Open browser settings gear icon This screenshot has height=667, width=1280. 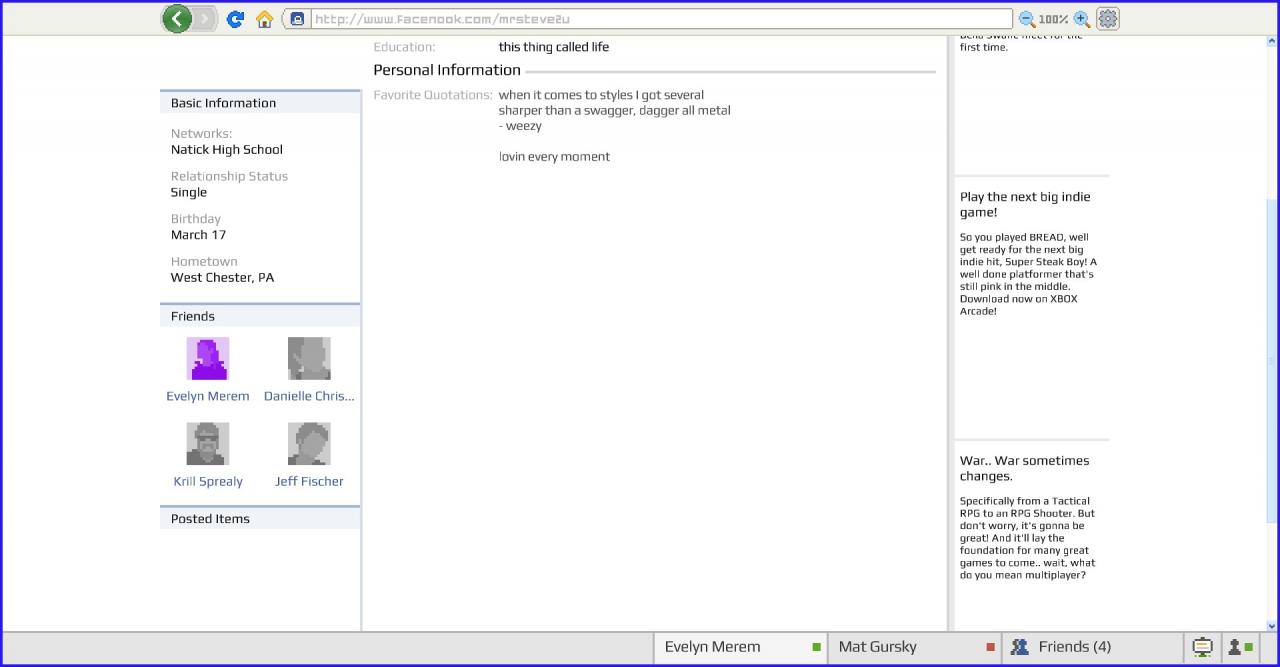point(1108,19)
